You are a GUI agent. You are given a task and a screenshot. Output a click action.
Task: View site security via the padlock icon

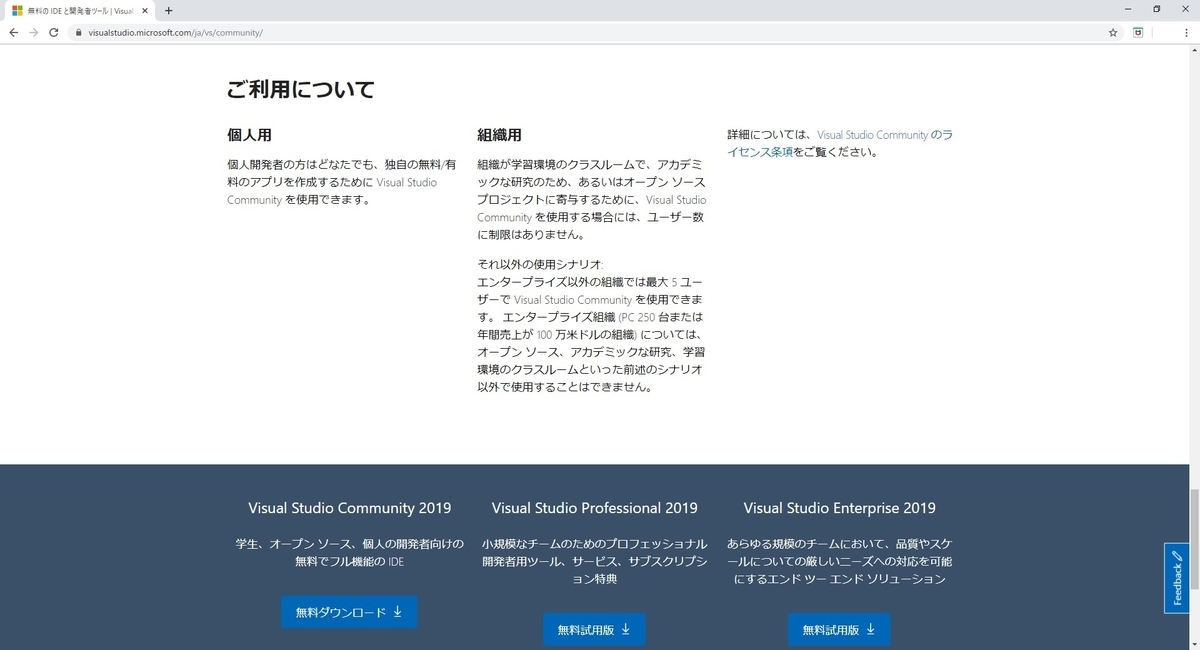78,32
